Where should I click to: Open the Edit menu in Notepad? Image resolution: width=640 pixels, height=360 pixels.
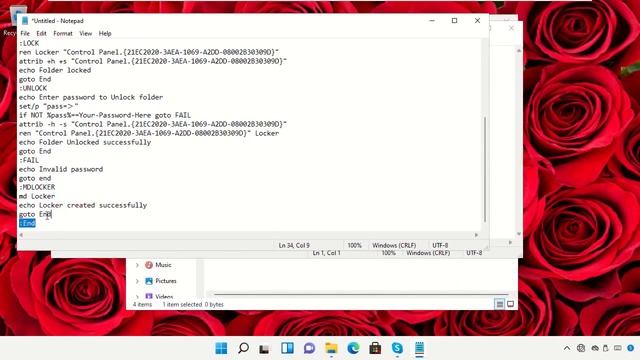41,33
